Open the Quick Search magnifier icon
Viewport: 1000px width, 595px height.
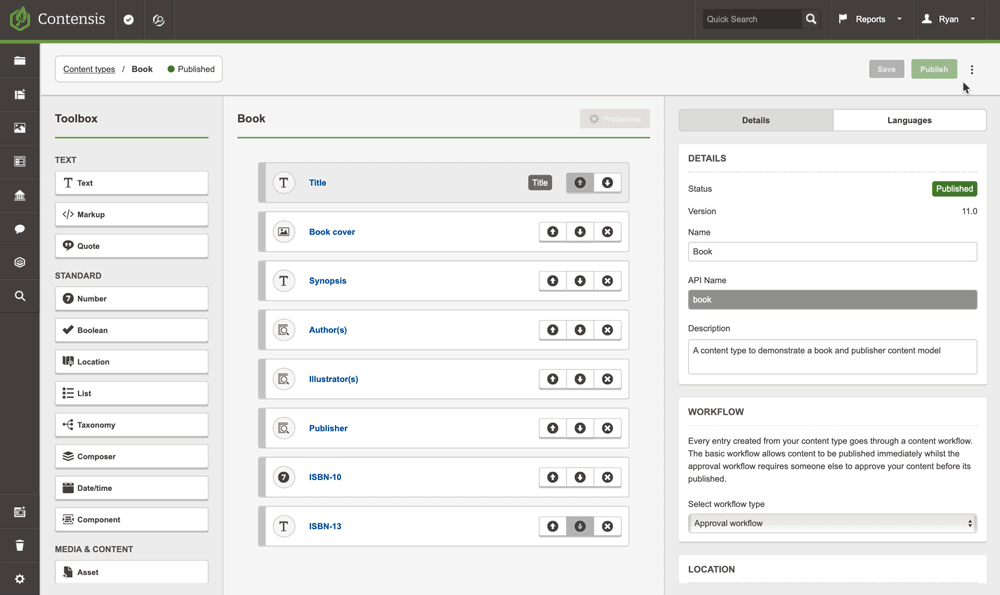click(x=810, y=18)
